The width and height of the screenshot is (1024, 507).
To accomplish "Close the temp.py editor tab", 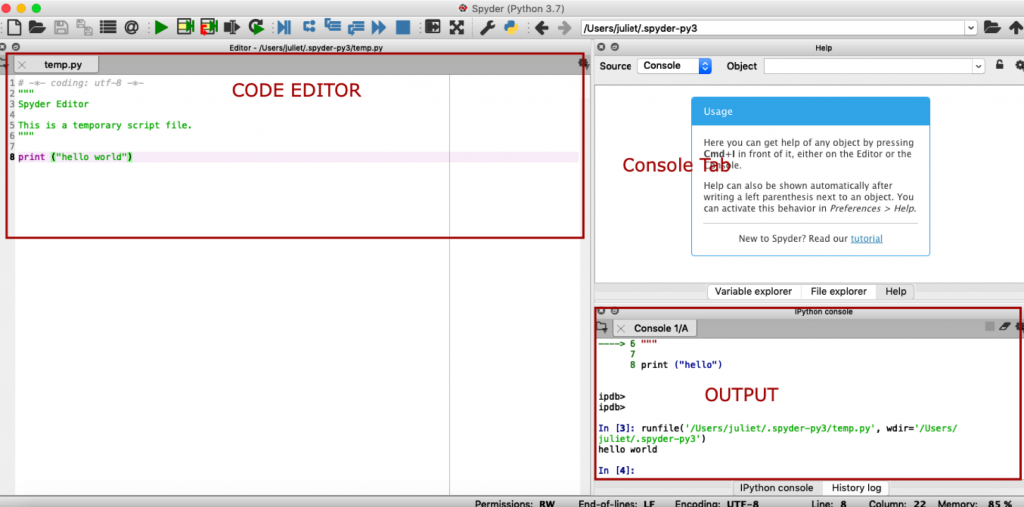I will click(x=22, y=65).
